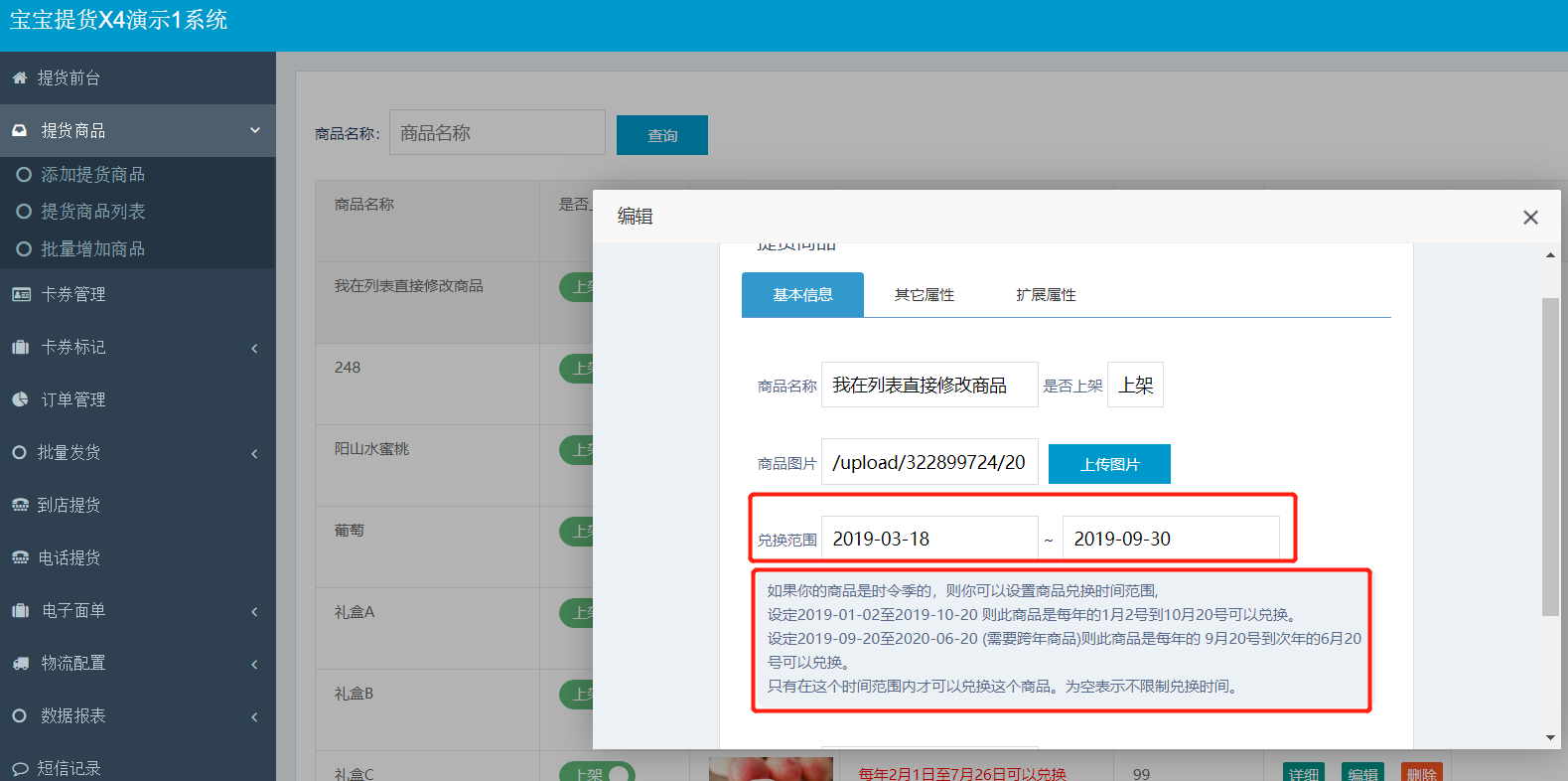Screen dimensions: 1568x781
Task: Switch to the 扩展属性 tab
Action: (1046, 295)
